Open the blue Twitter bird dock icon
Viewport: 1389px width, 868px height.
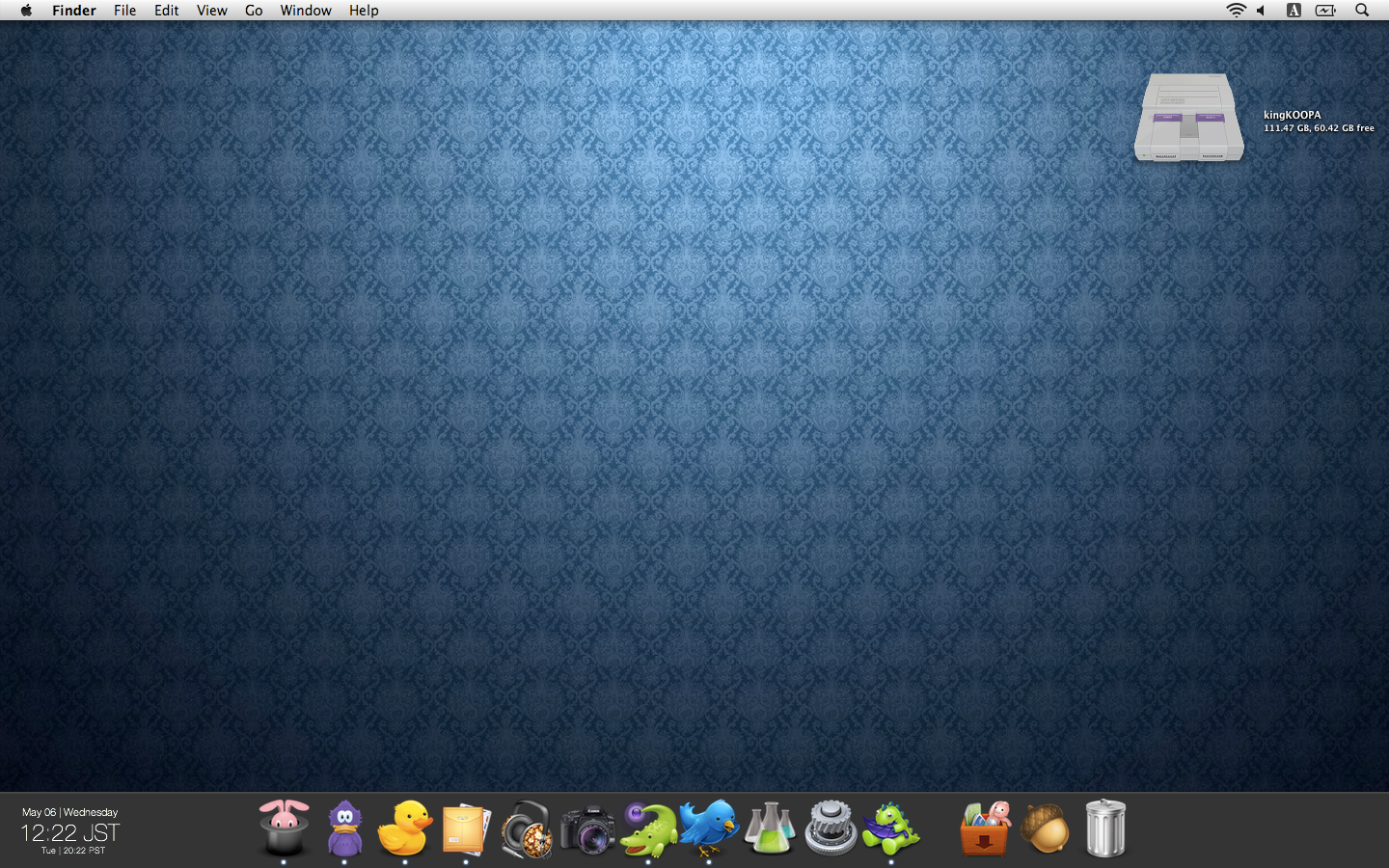coord(709,827)
